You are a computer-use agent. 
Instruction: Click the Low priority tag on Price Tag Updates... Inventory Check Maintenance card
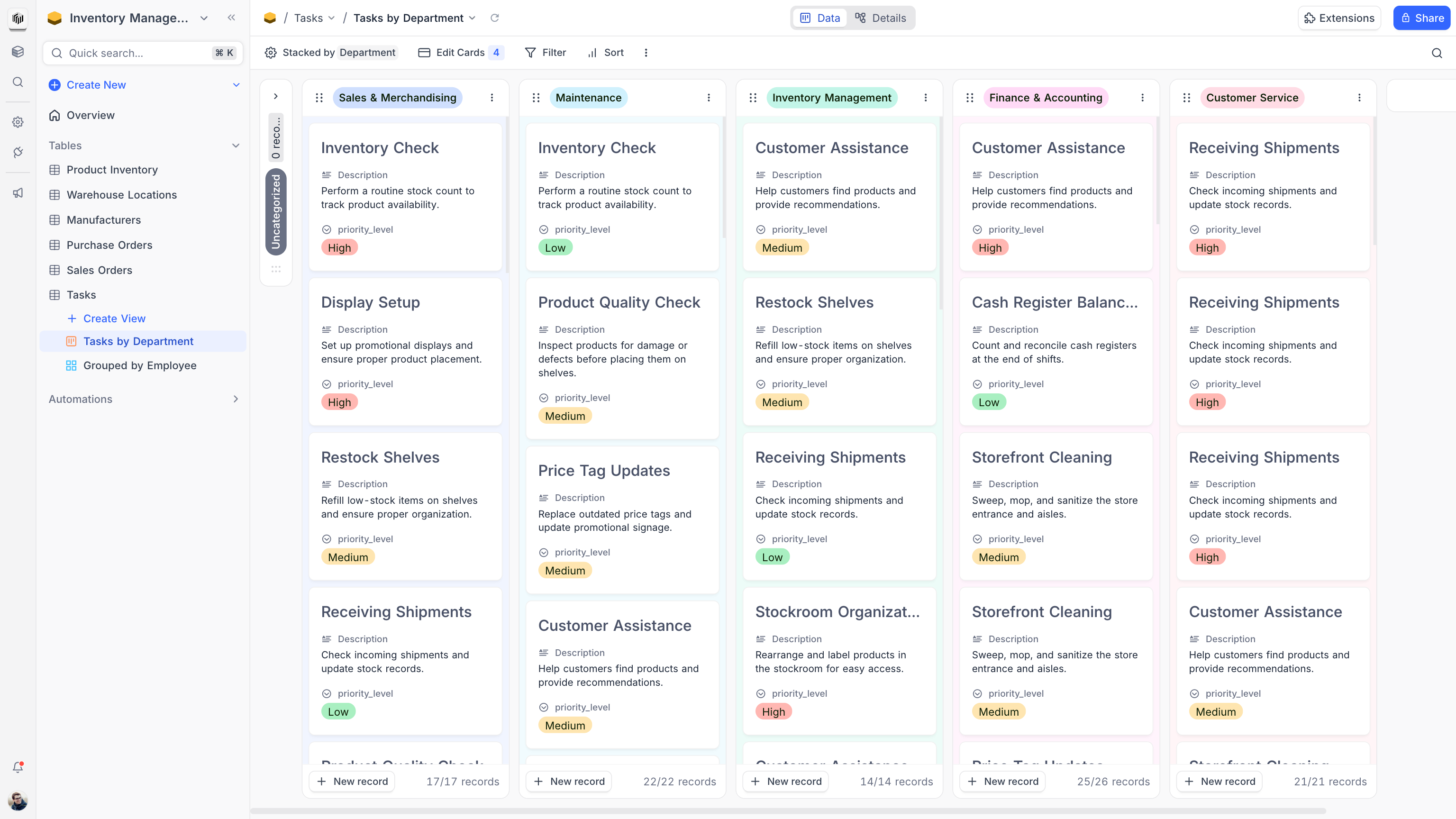coord(555,247)
